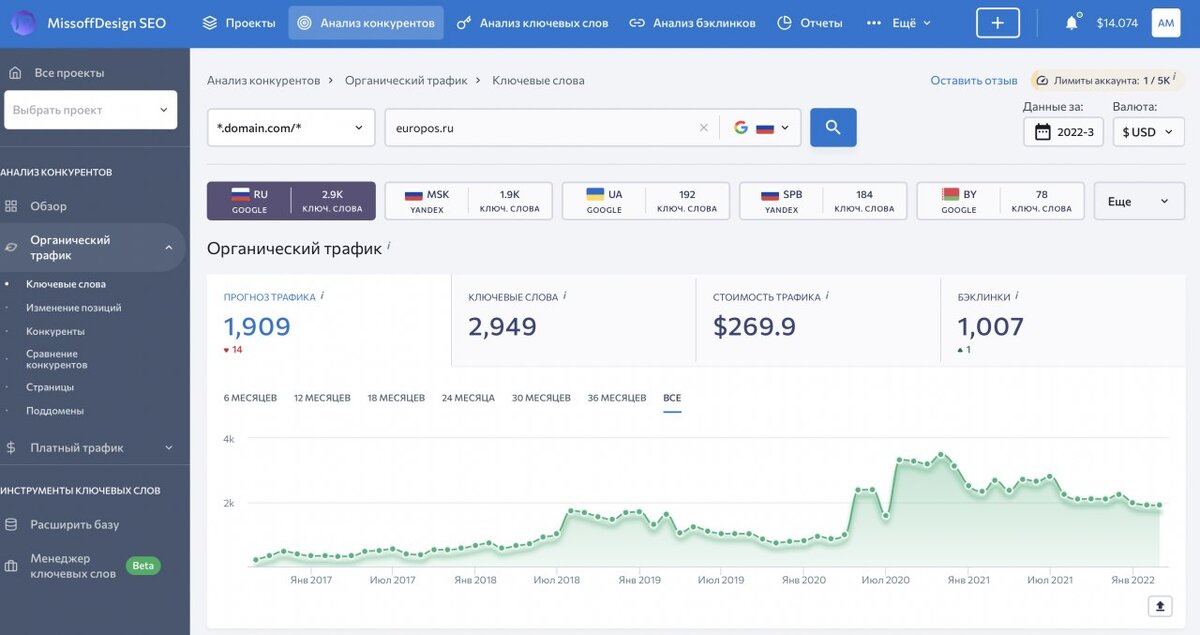Expand the Платный трафик sidebar section
Viewport: 1200px width, 635px height.
(x=168, y=448)
